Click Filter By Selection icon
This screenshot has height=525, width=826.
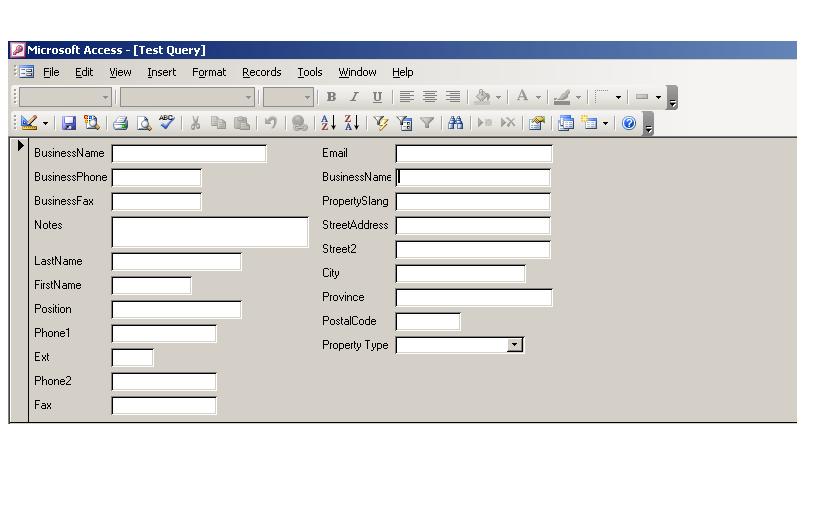[x=381, y=123]
